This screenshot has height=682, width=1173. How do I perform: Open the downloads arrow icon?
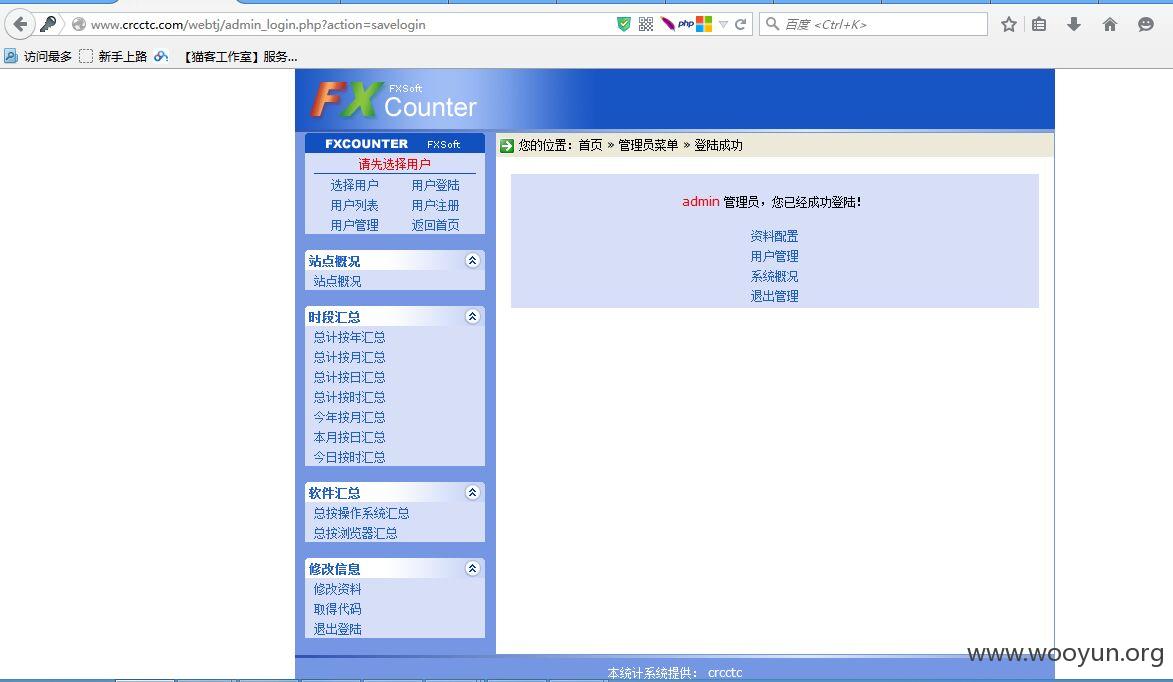1074,25
